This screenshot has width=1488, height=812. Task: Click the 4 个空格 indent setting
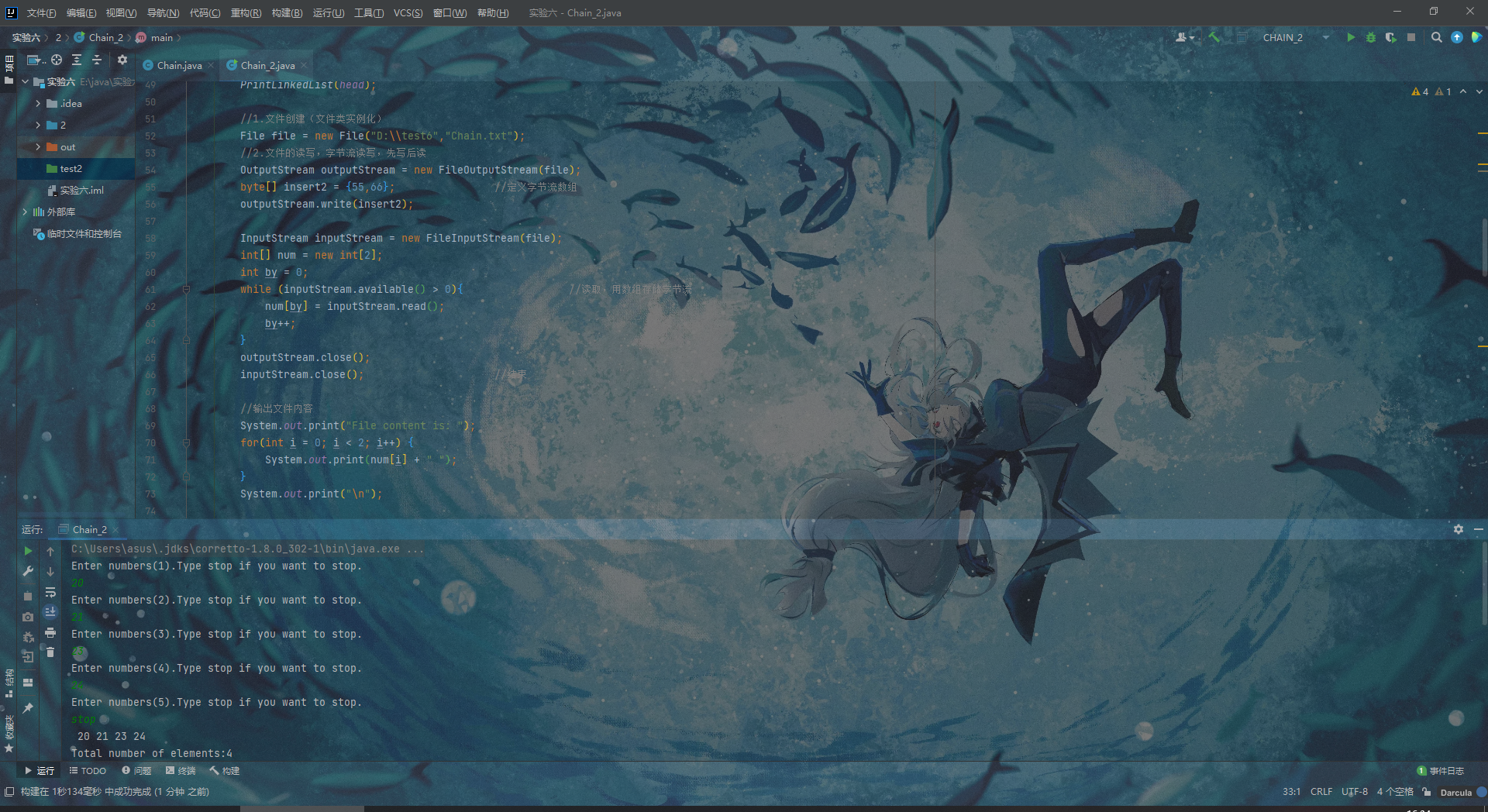point(1395,792)
